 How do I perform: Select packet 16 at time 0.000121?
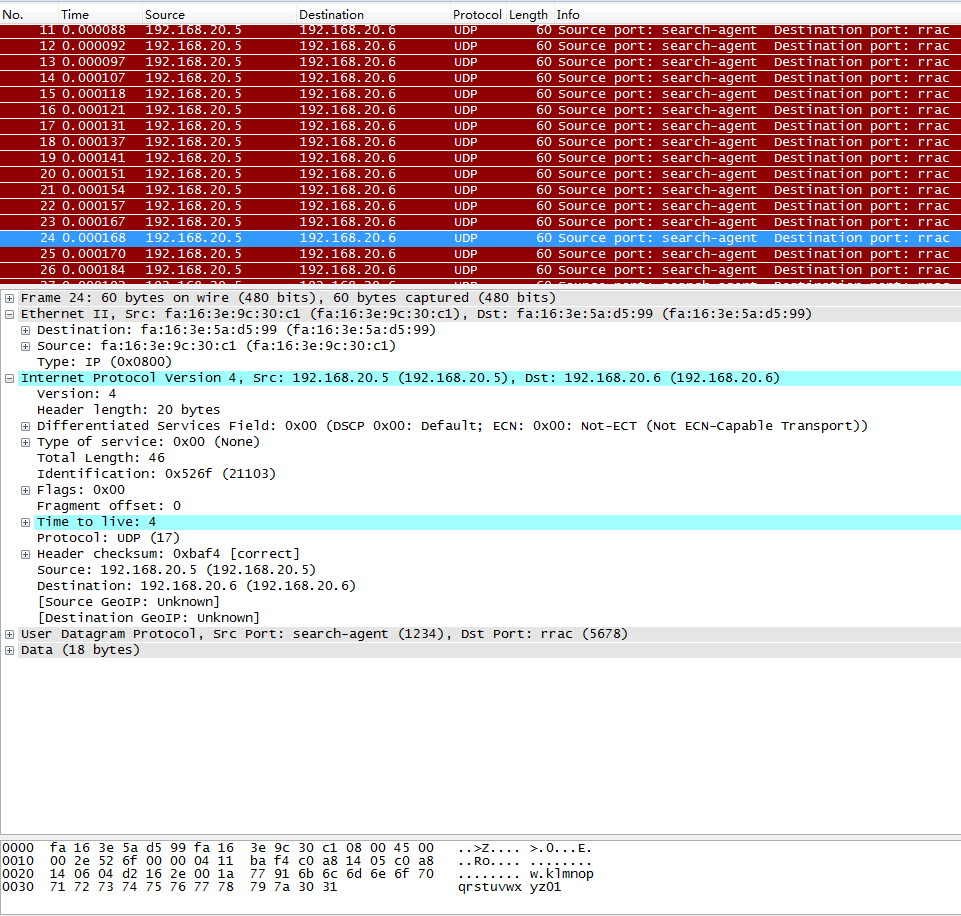pyautogui.click(x=480, y=110)
